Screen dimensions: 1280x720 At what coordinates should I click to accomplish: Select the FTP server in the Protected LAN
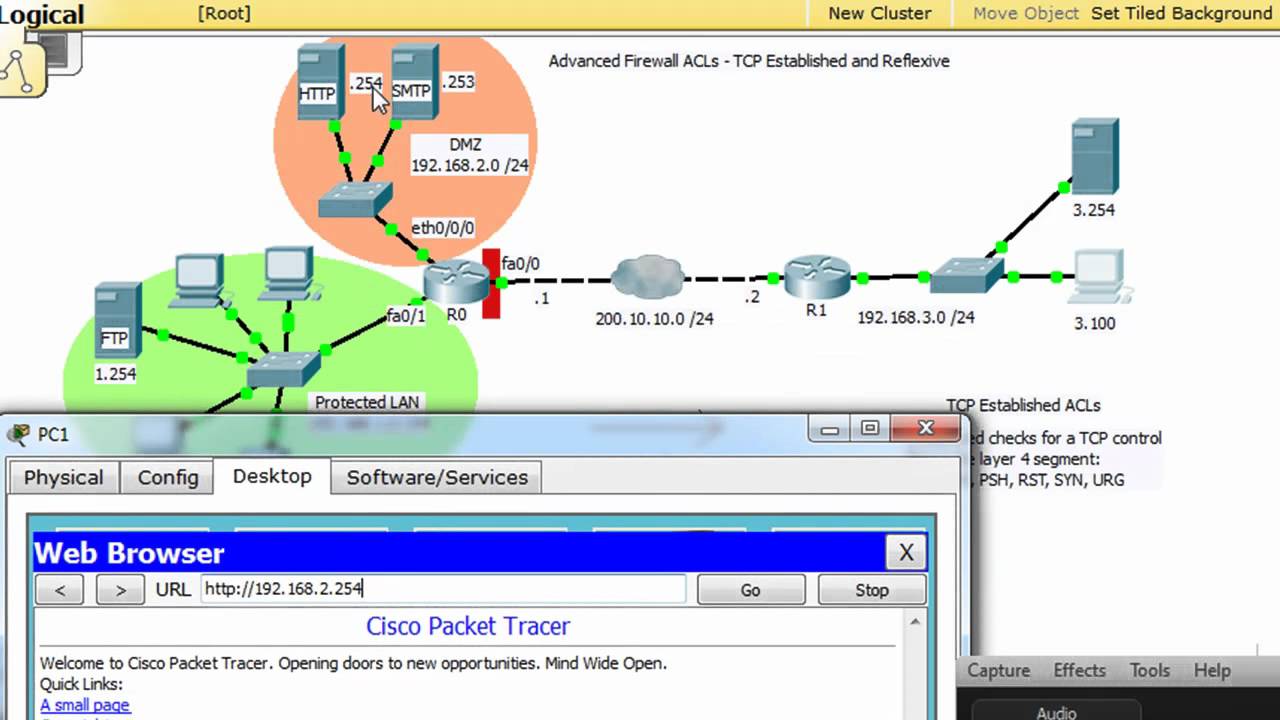[x=118, y=322]
